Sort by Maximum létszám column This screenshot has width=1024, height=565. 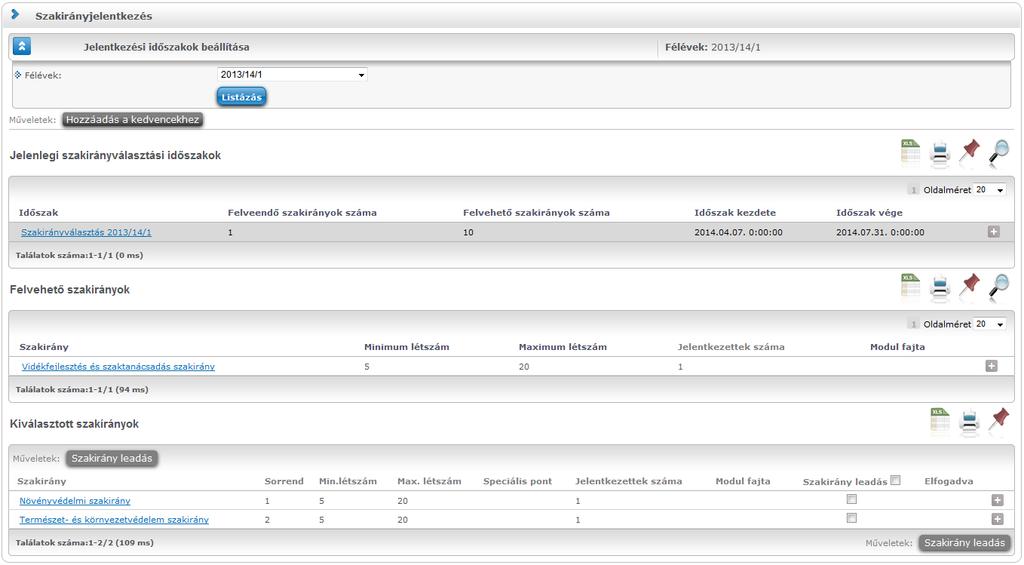[563, 347]
